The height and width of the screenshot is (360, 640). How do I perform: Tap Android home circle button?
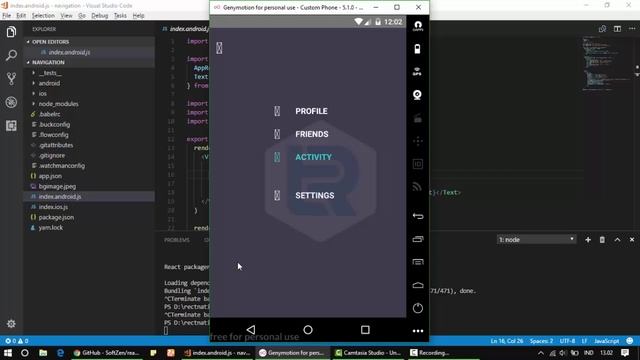308,329
